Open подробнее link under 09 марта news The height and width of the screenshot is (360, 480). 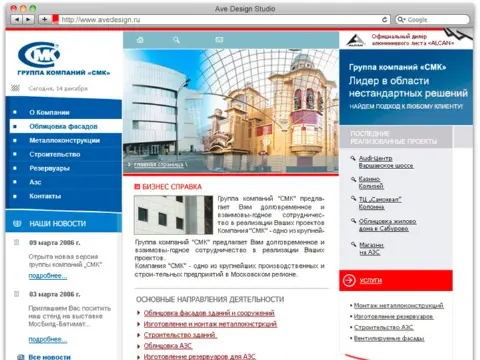(x=48, y=276)
